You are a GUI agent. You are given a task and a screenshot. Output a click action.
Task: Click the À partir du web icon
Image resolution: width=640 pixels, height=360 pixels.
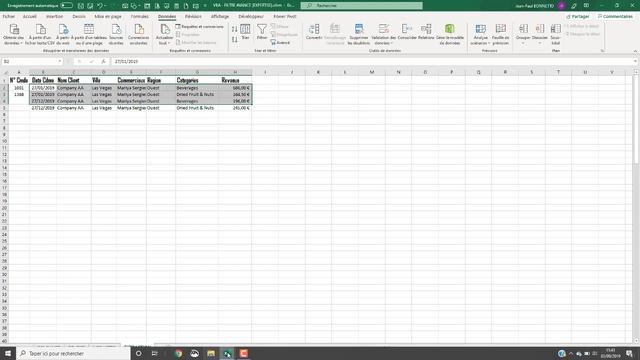tap(63, 29)
